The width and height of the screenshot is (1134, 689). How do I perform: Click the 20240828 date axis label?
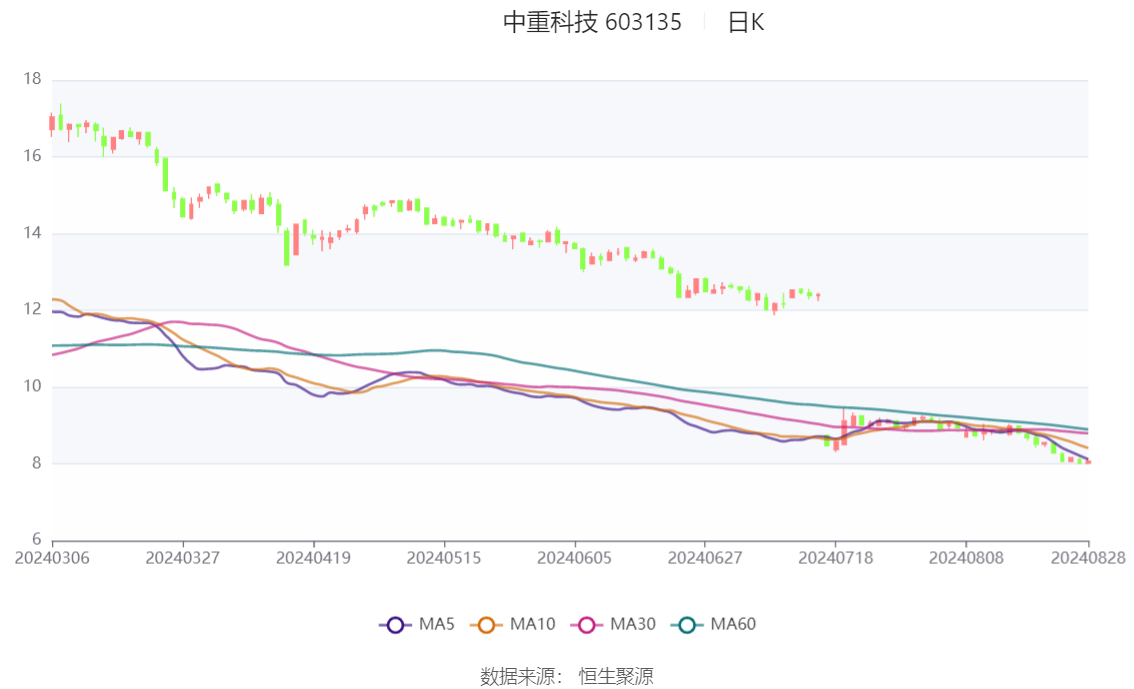(1088, 558)
